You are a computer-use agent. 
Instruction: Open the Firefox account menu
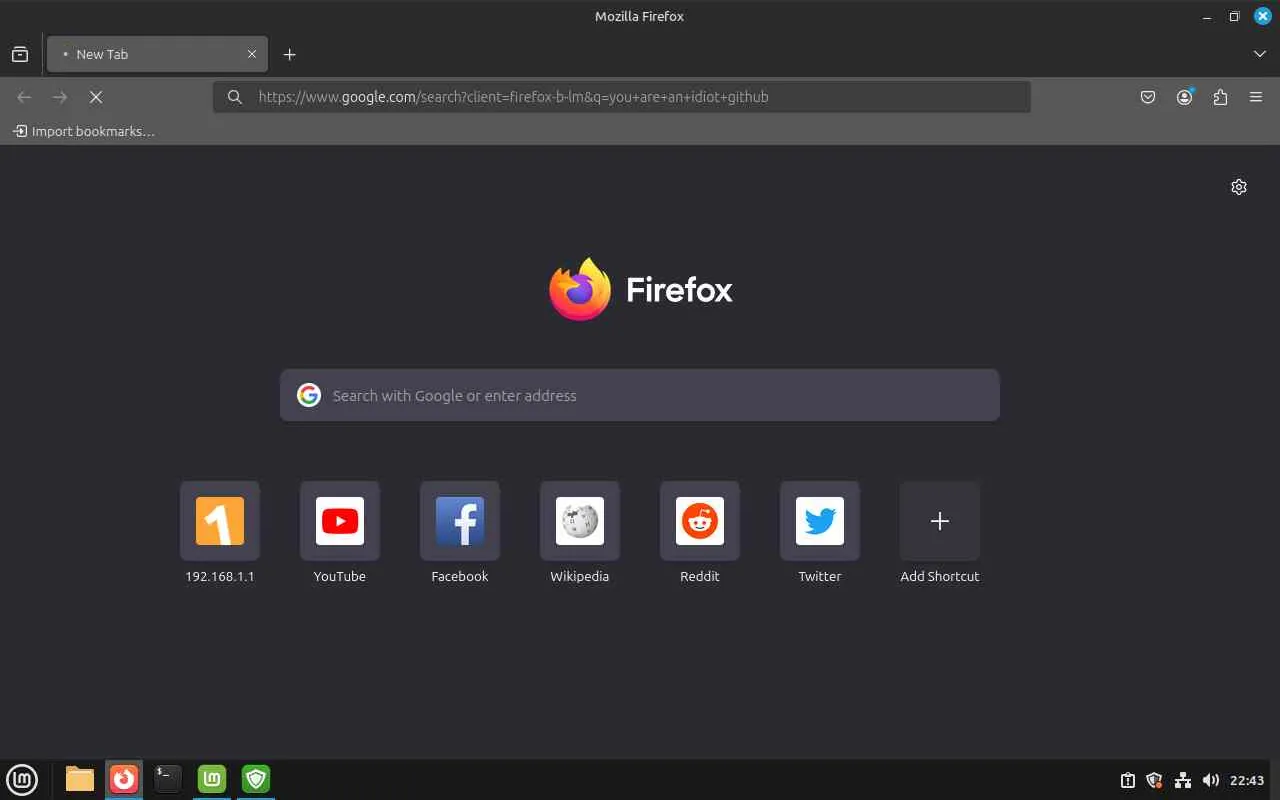click(x=1185, y=97)
